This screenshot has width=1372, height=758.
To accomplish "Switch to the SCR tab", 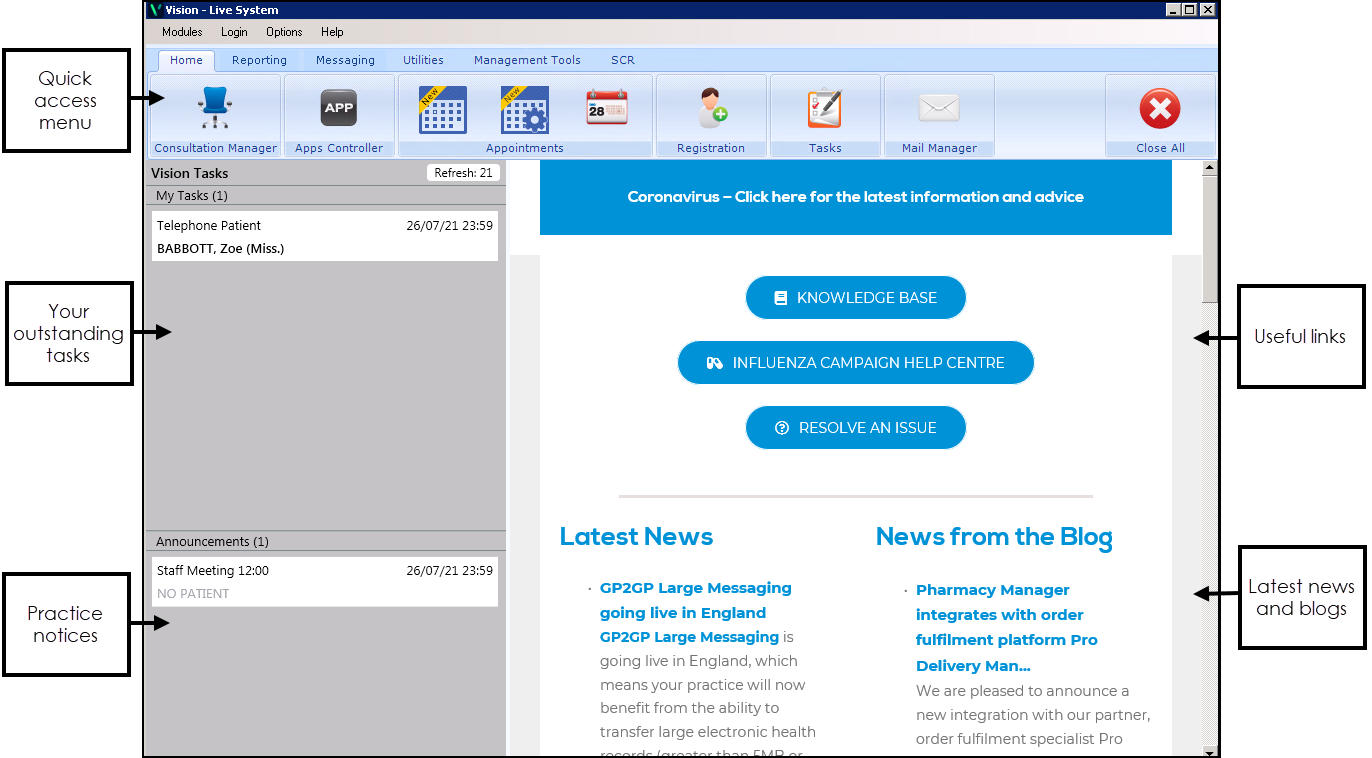I will pos(623,60).
